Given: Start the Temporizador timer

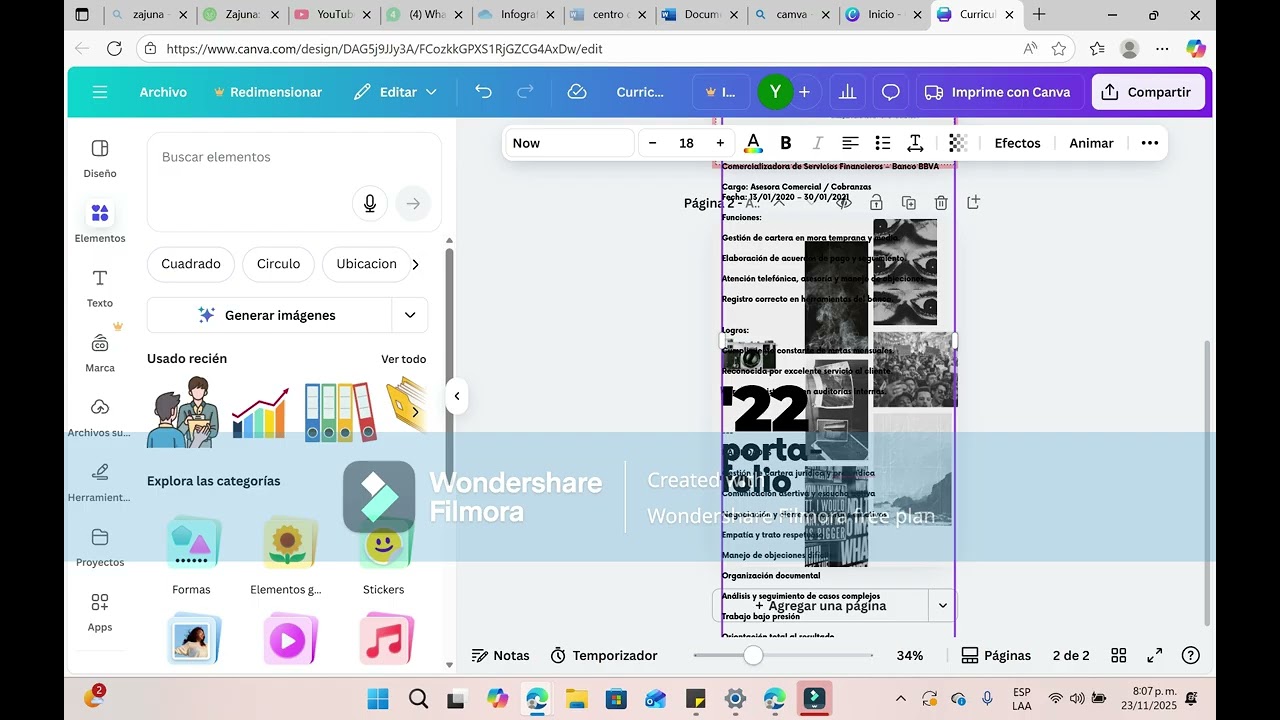Looking at the screenshot, I should (604, 656).
